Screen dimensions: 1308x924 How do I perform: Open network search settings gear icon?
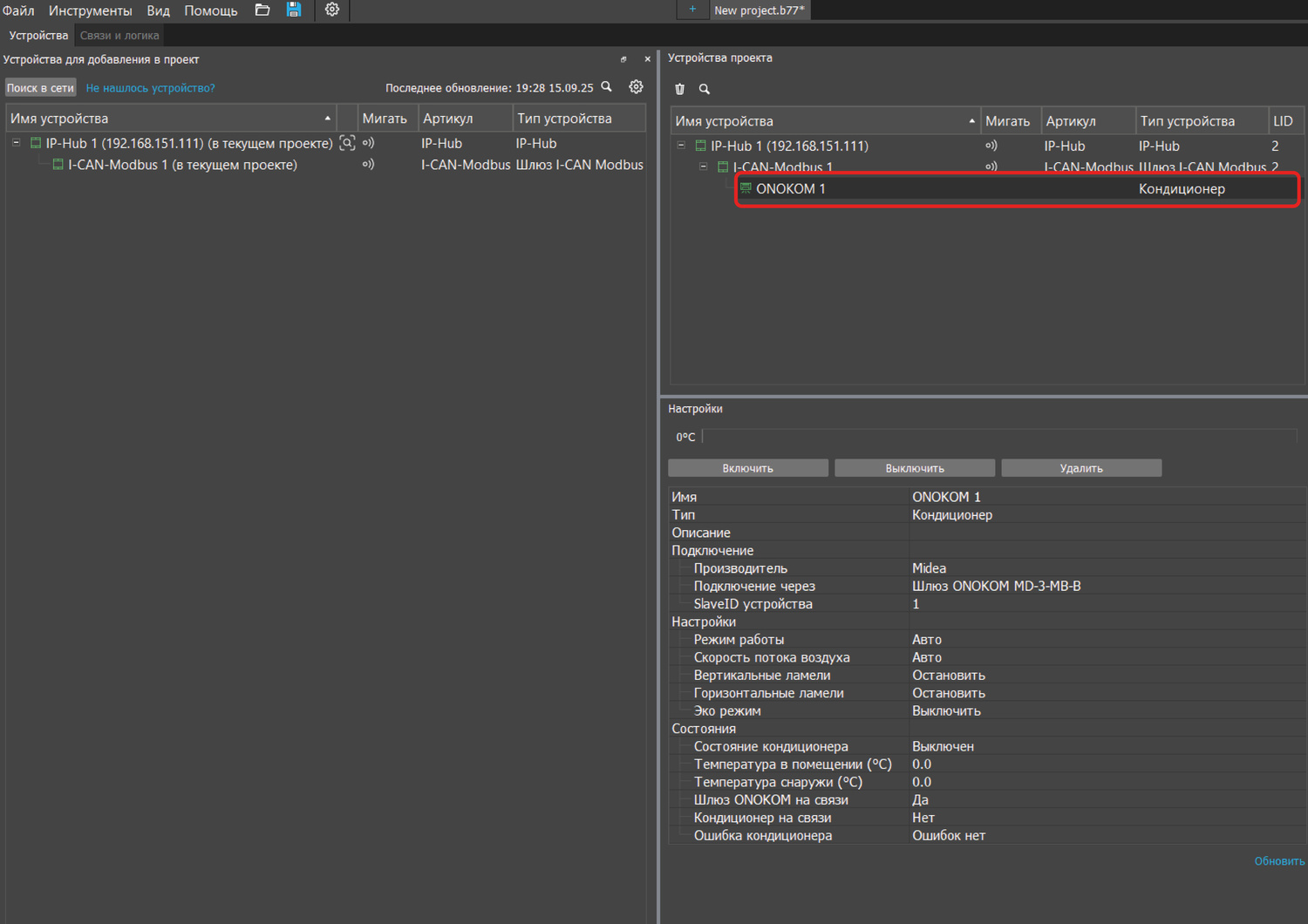[637, 87]
